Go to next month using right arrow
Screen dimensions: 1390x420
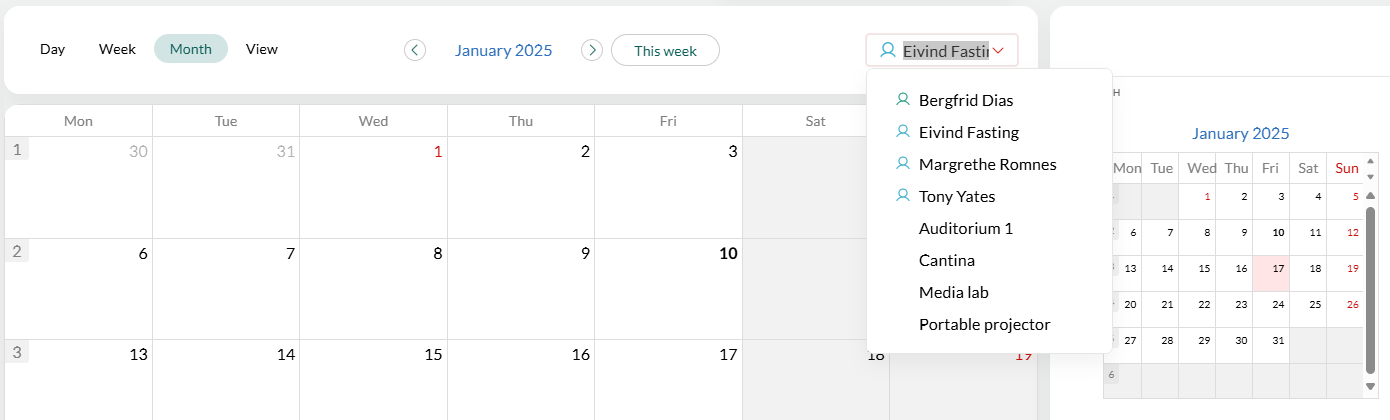(x=592, y=50)
